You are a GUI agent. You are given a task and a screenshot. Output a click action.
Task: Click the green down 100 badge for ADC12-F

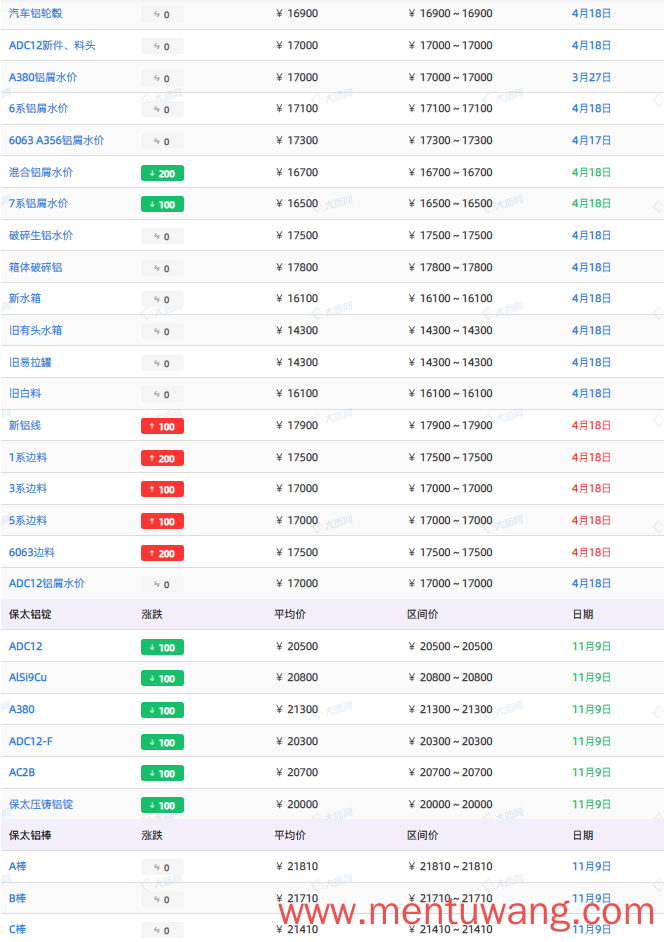(162, 742)
